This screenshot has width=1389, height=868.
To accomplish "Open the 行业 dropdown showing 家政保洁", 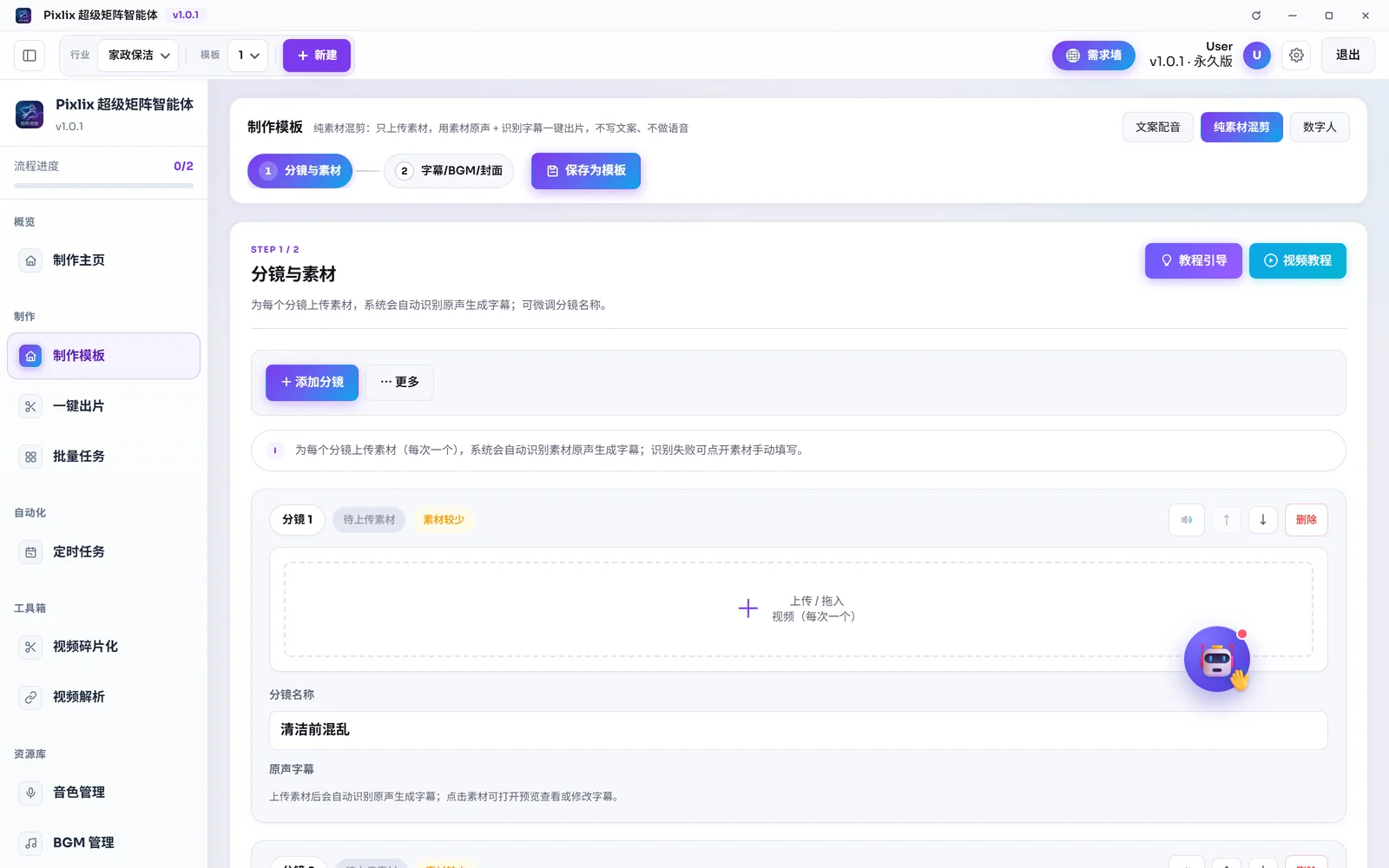I will [x=138, y=56].
